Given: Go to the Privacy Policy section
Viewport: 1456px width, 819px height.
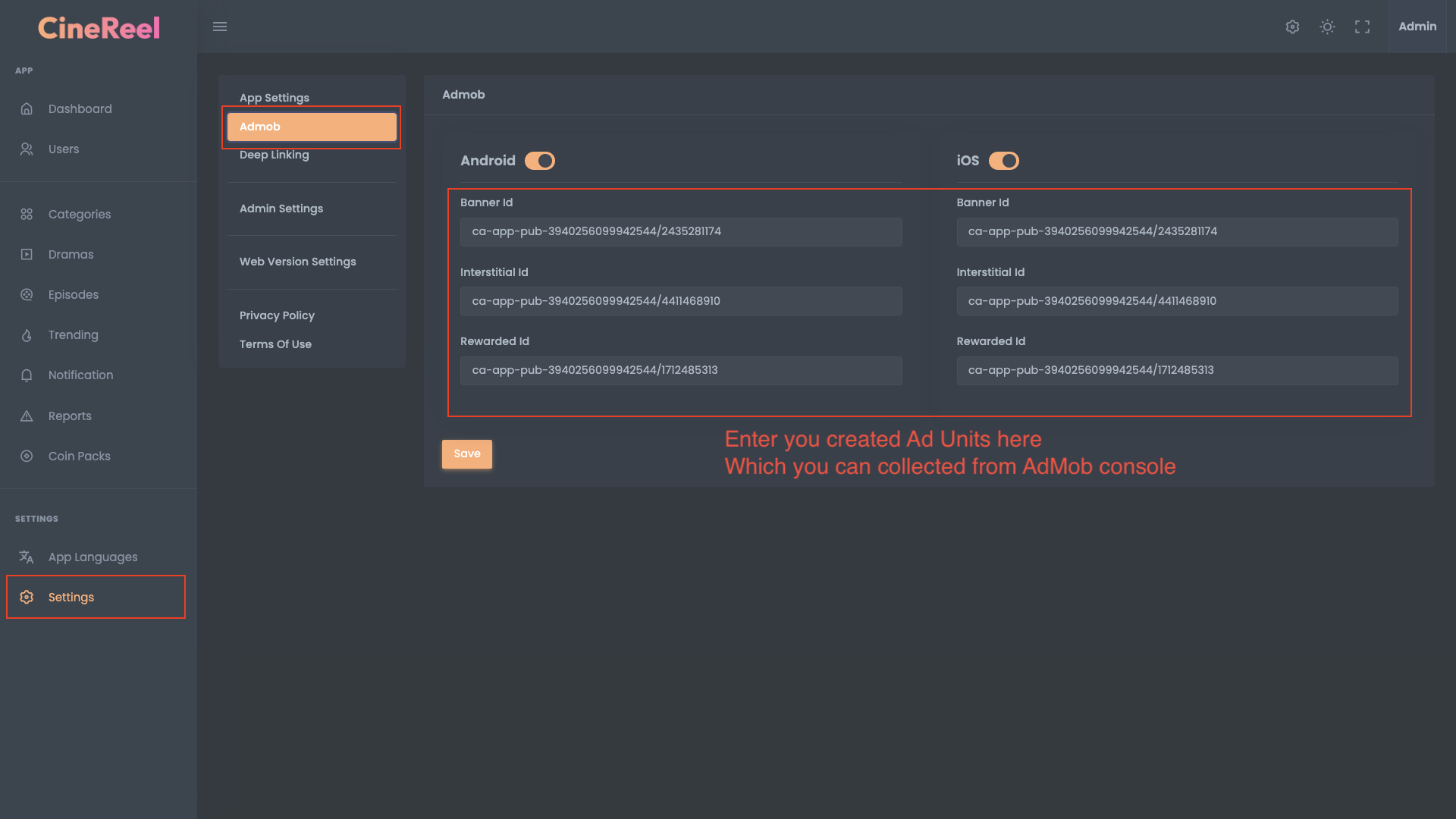Looking at the screenshot, I should 277,315.
